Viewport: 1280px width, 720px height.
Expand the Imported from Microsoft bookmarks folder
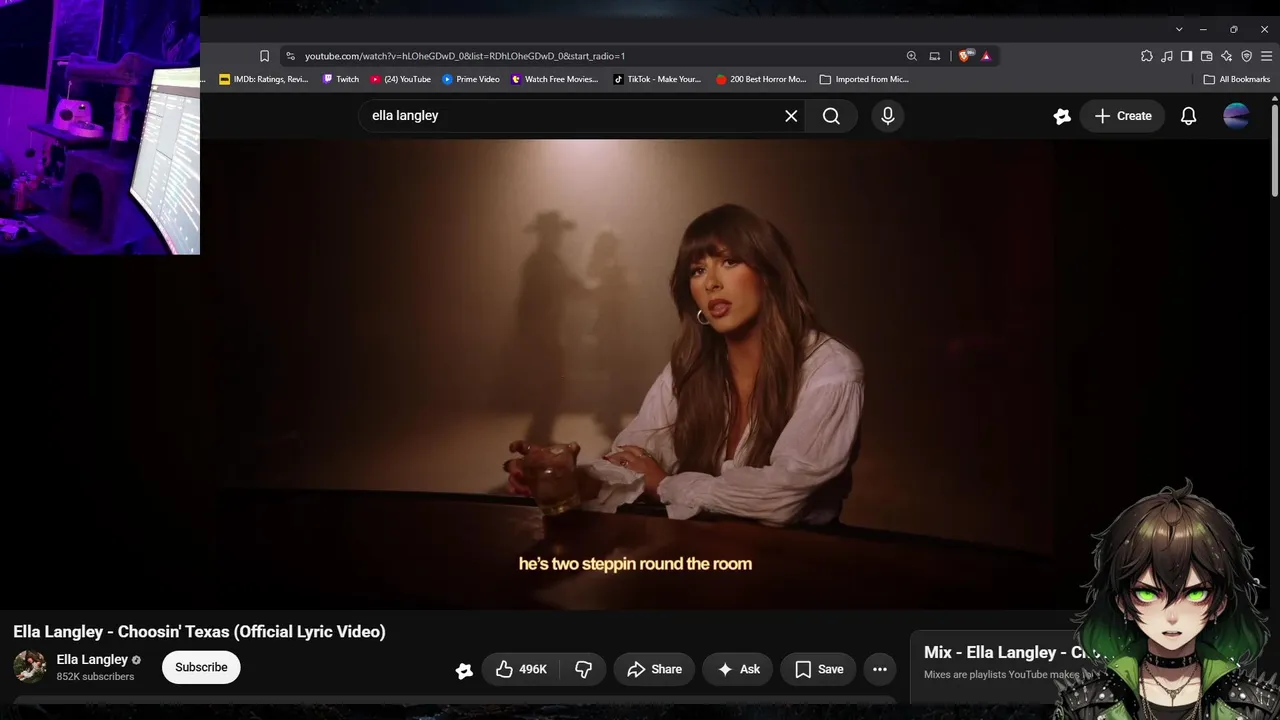pyautogui.click(x=864, y=79)
